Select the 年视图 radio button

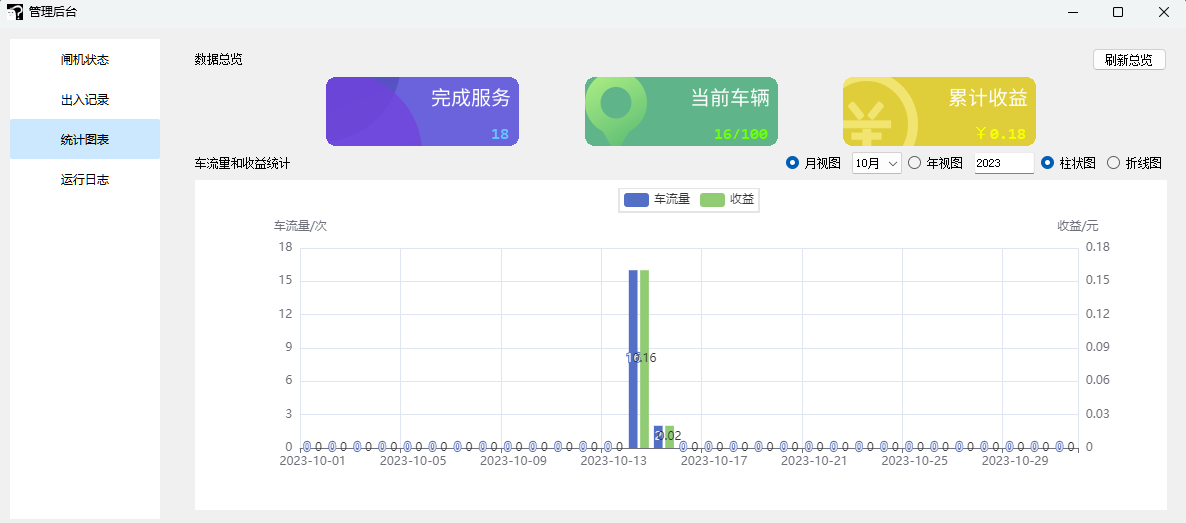(x=914, y=163)
